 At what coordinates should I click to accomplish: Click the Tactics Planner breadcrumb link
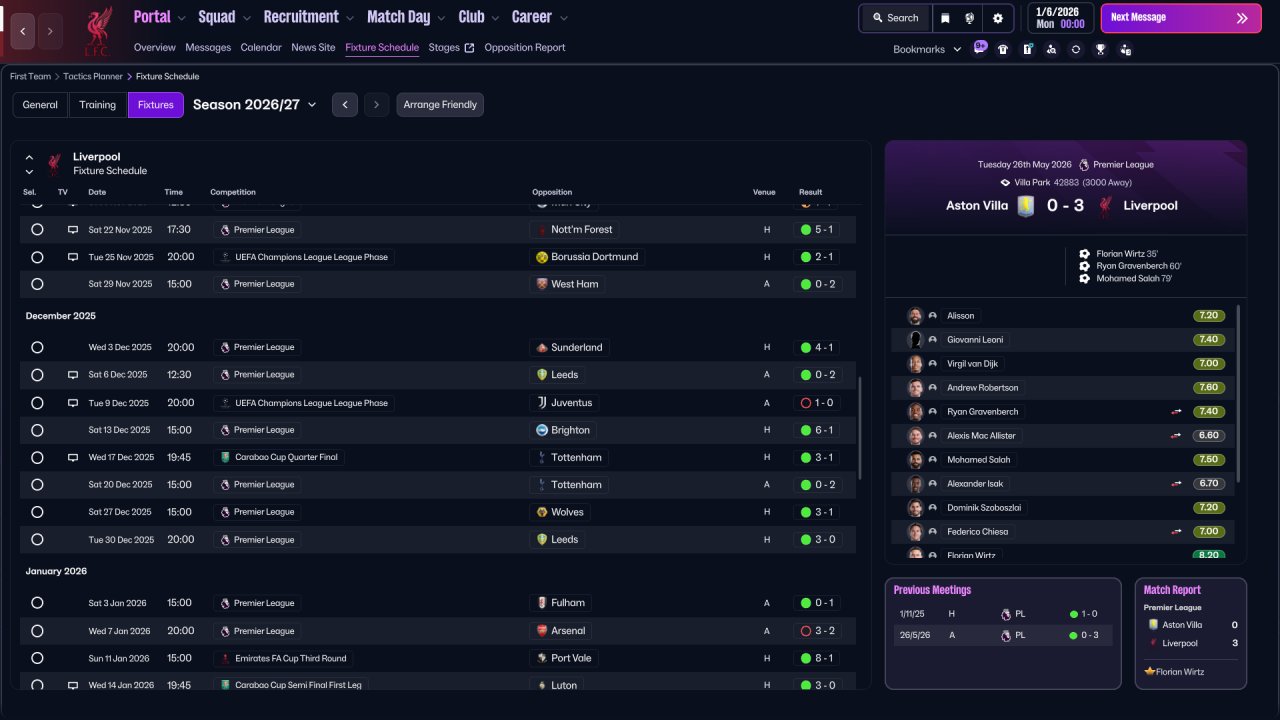coord(93,76)
